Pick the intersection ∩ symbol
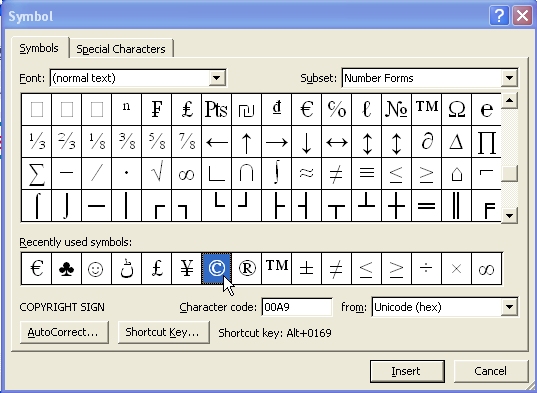Viewport: 537px width, 393px height. click(247, 174)
